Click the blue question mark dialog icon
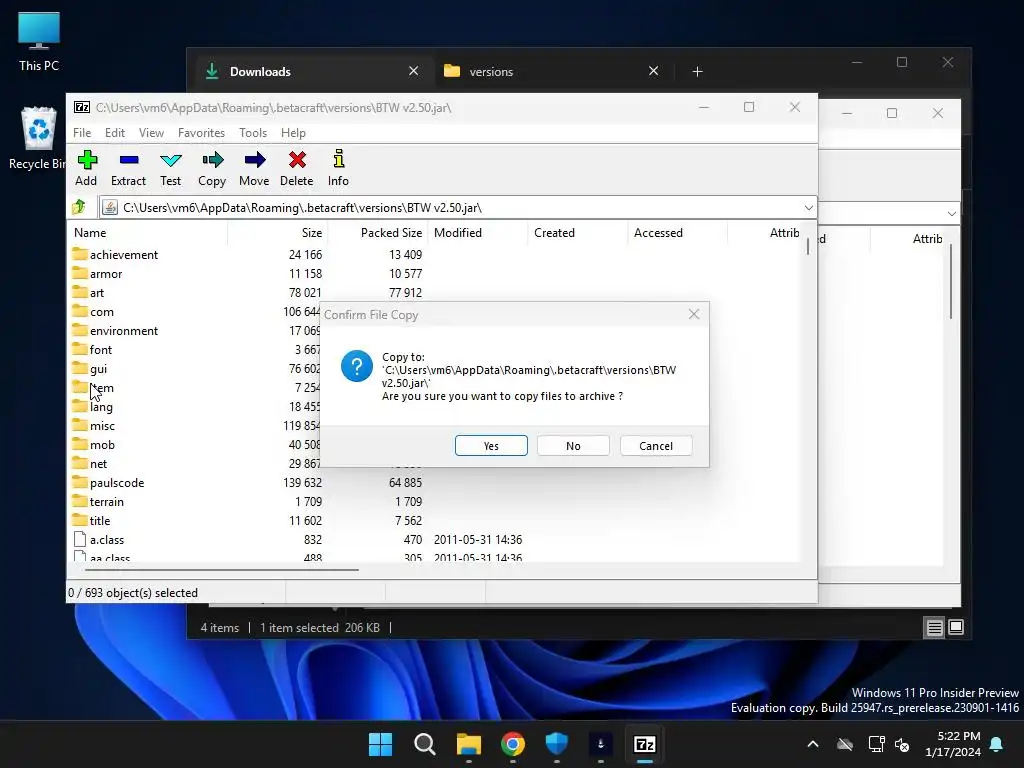Image resolution: width=1024 pixels, height=768 pixels. tap(357, 366)
